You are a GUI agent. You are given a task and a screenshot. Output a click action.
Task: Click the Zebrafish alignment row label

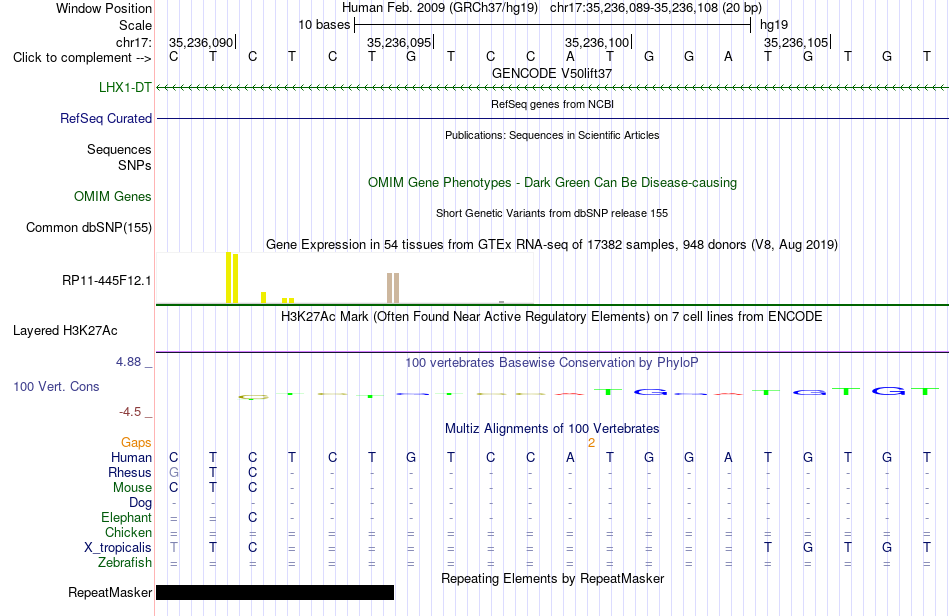click(125, 563)
